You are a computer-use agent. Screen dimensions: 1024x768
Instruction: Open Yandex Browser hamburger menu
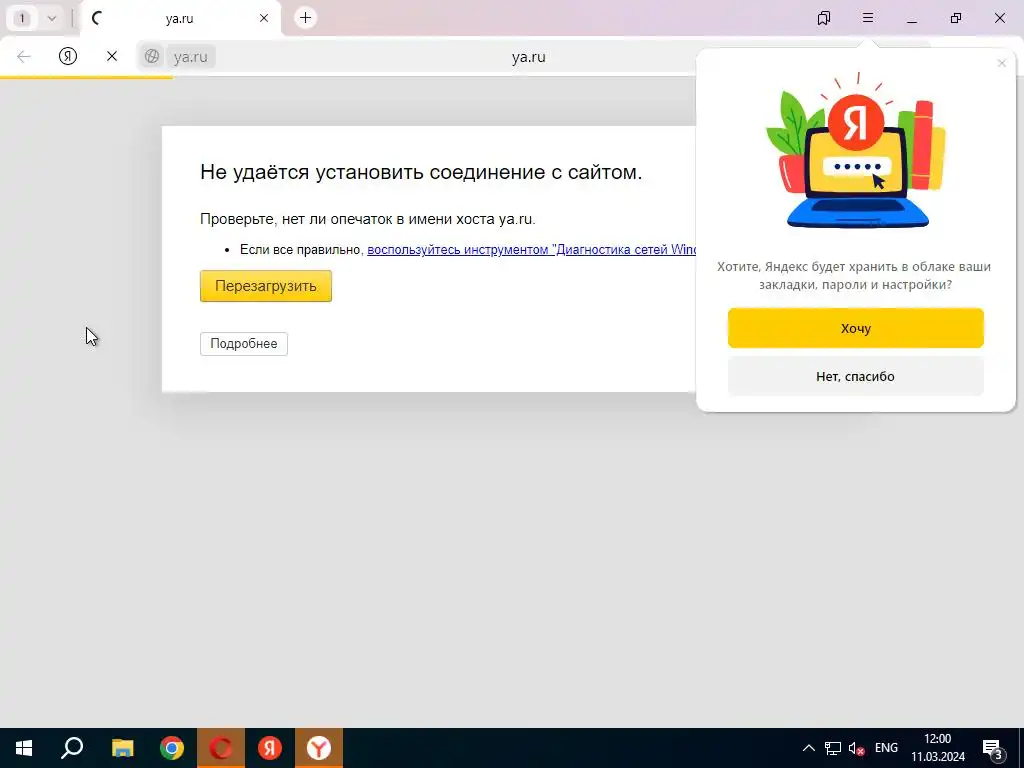pos(868,18)
